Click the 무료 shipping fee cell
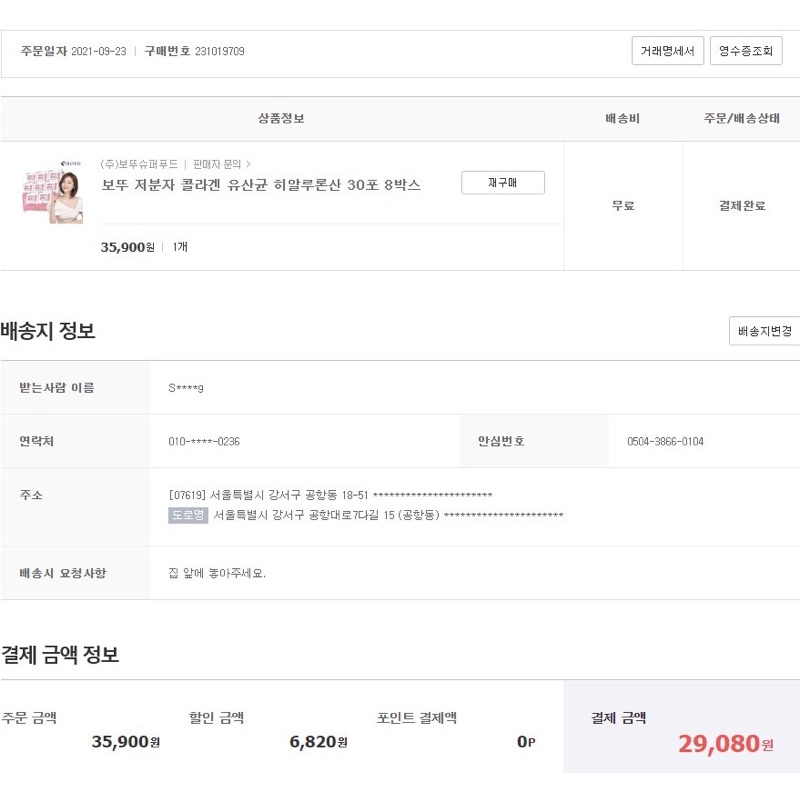The width and height of the screenshot is (800, 800). (623, 206)
